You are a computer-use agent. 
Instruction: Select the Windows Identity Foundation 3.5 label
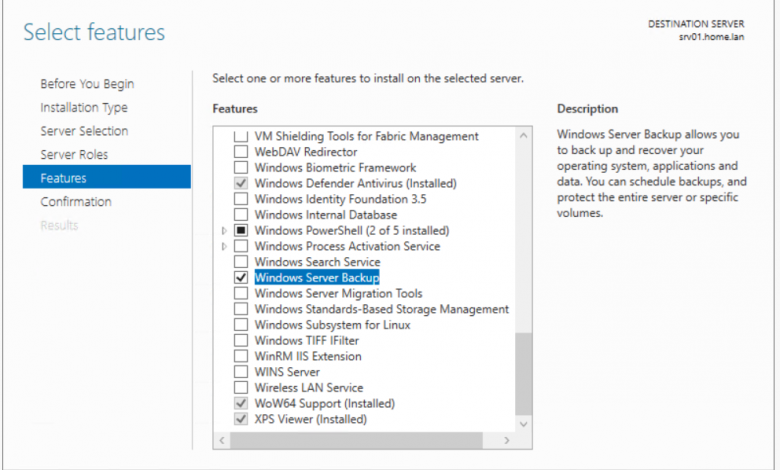tap(340, 199)
